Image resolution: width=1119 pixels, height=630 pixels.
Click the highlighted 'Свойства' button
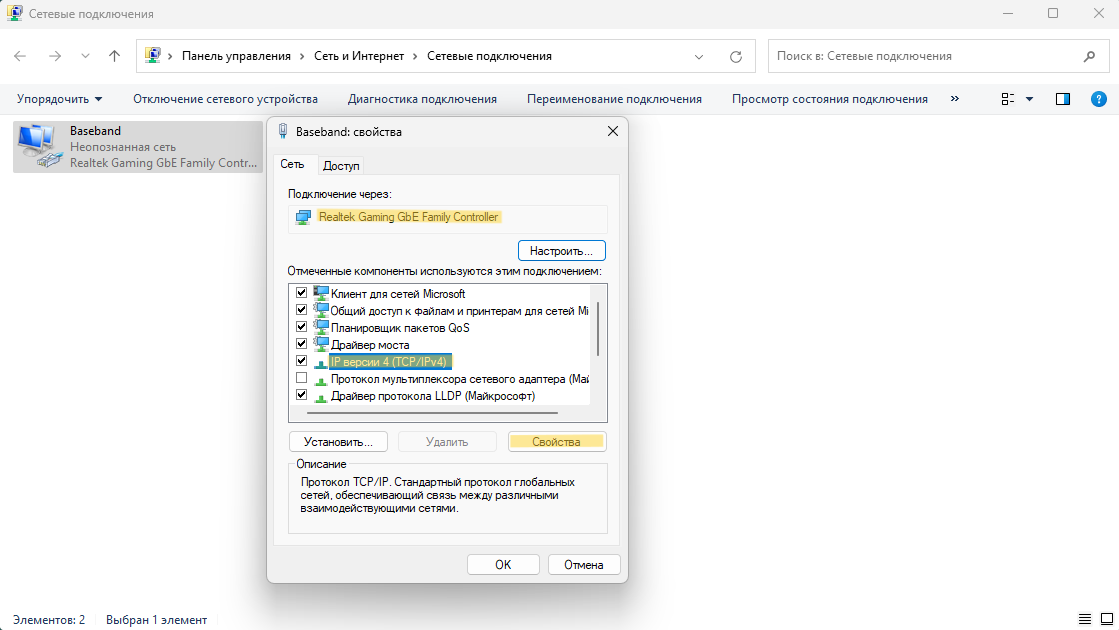point(557,442)
